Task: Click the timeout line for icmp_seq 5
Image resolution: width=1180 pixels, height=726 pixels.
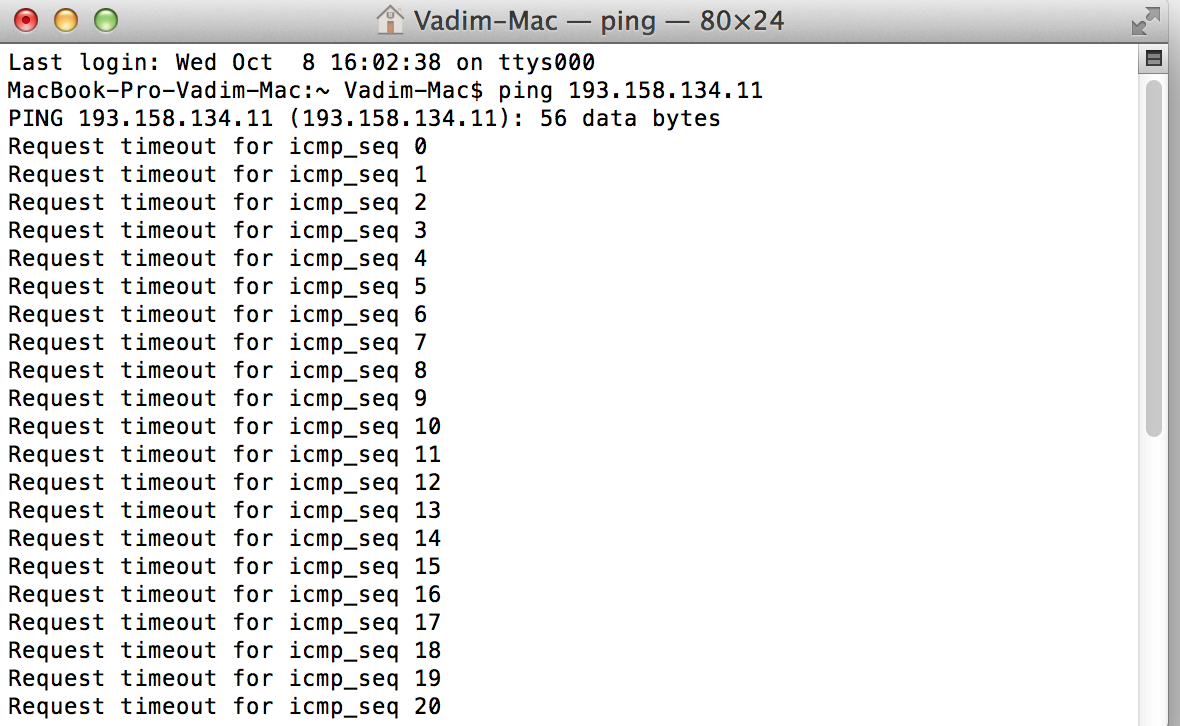Action: (217, 287)
